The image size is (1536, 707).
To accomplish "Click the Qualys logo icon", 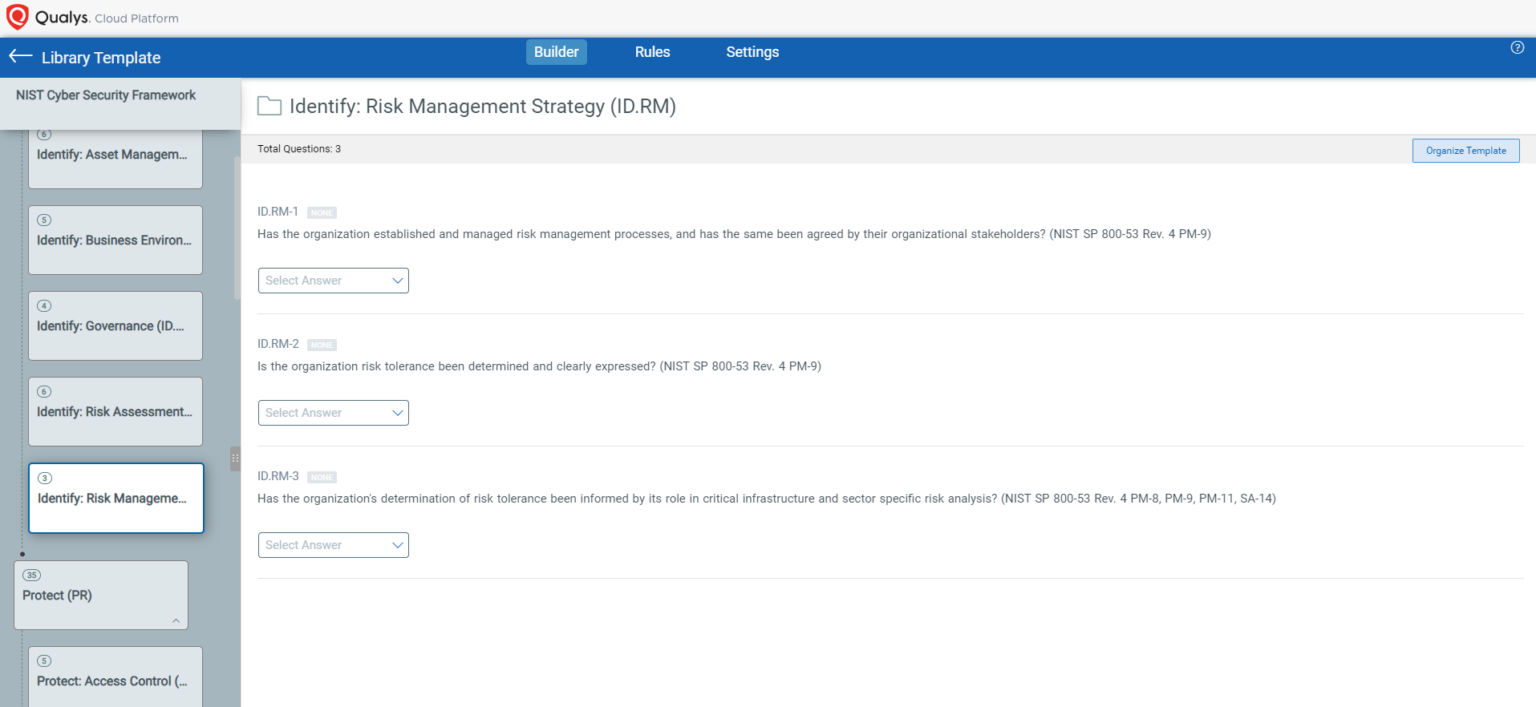I will pyautogui.click(x=16, y=16).
